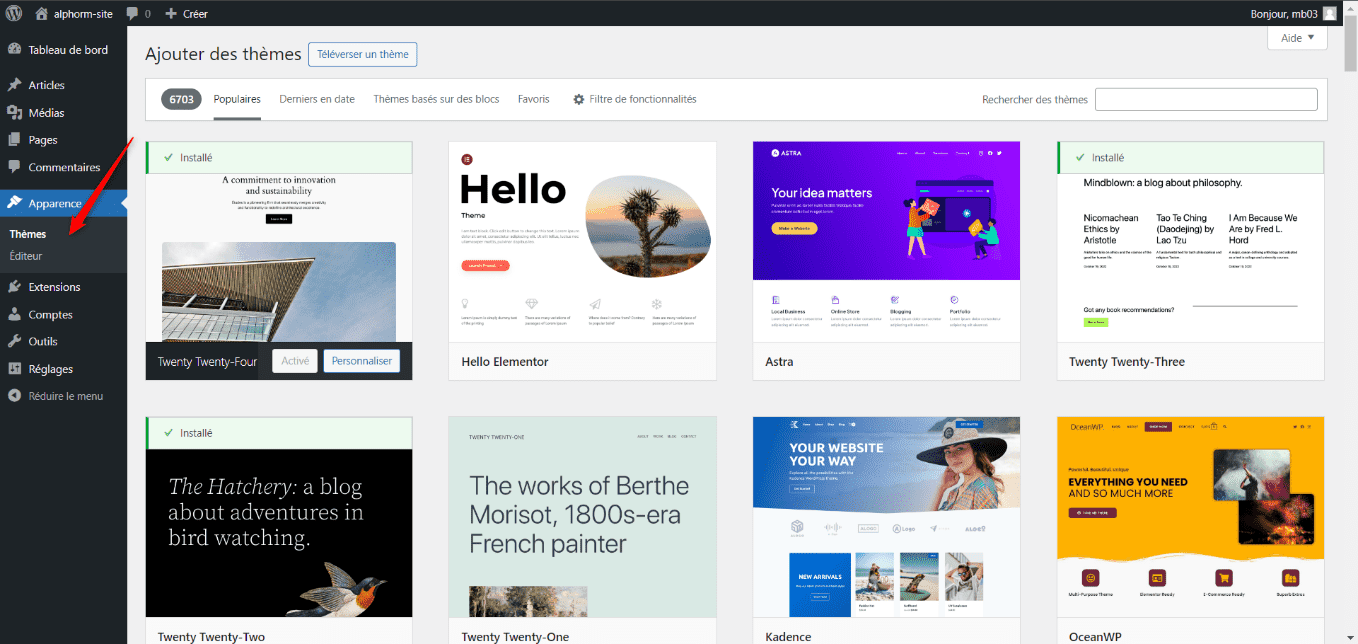Click the WordPress logo icon
This screenshot has width=1358, height=644.
pyautogui.click(x=14, y=14)
